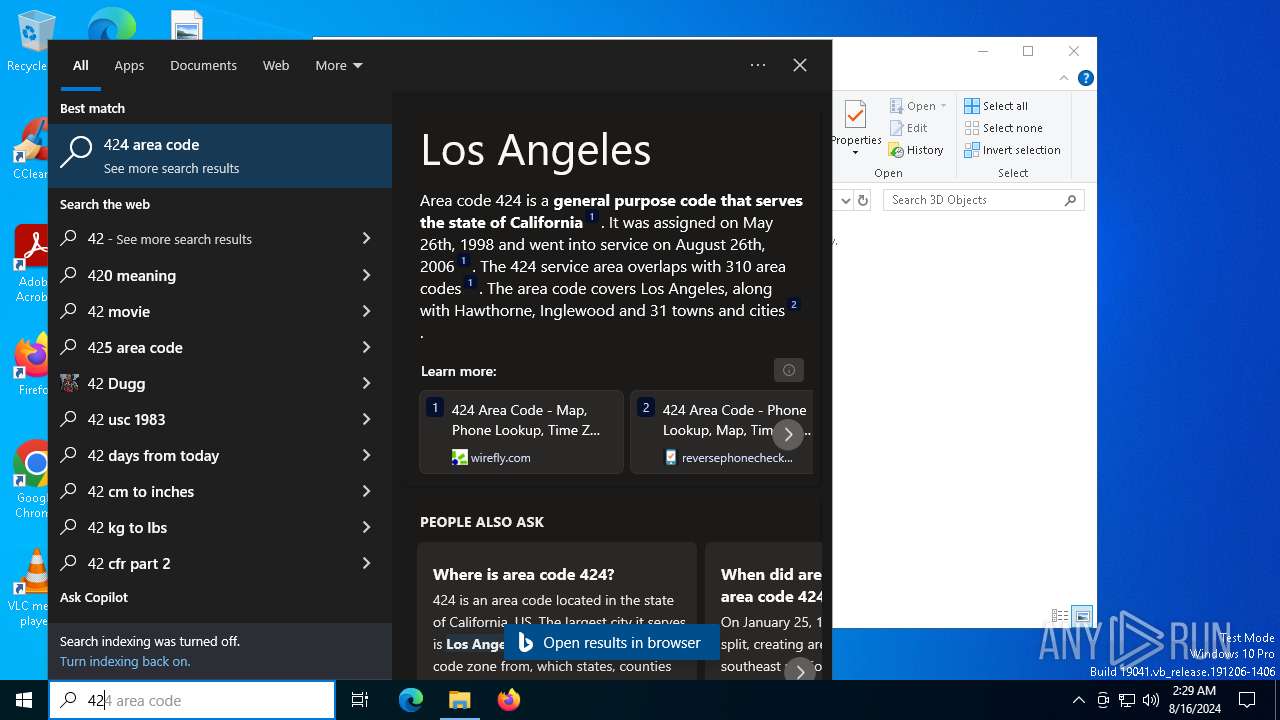Switch to the Web search tab

tap(276, 65)
